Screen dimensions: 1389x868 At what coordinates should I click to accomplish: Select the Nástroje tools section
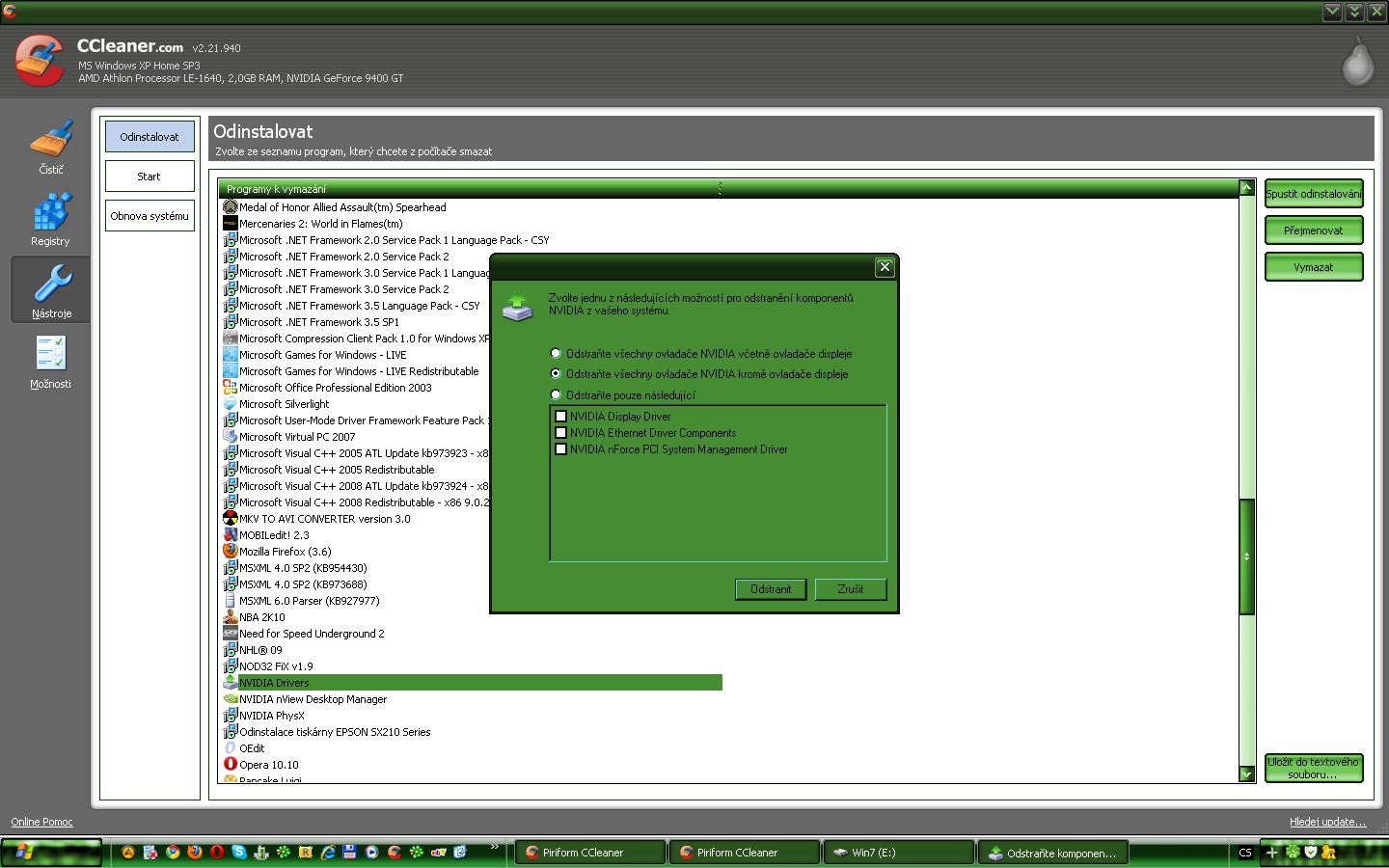point(51,290)
